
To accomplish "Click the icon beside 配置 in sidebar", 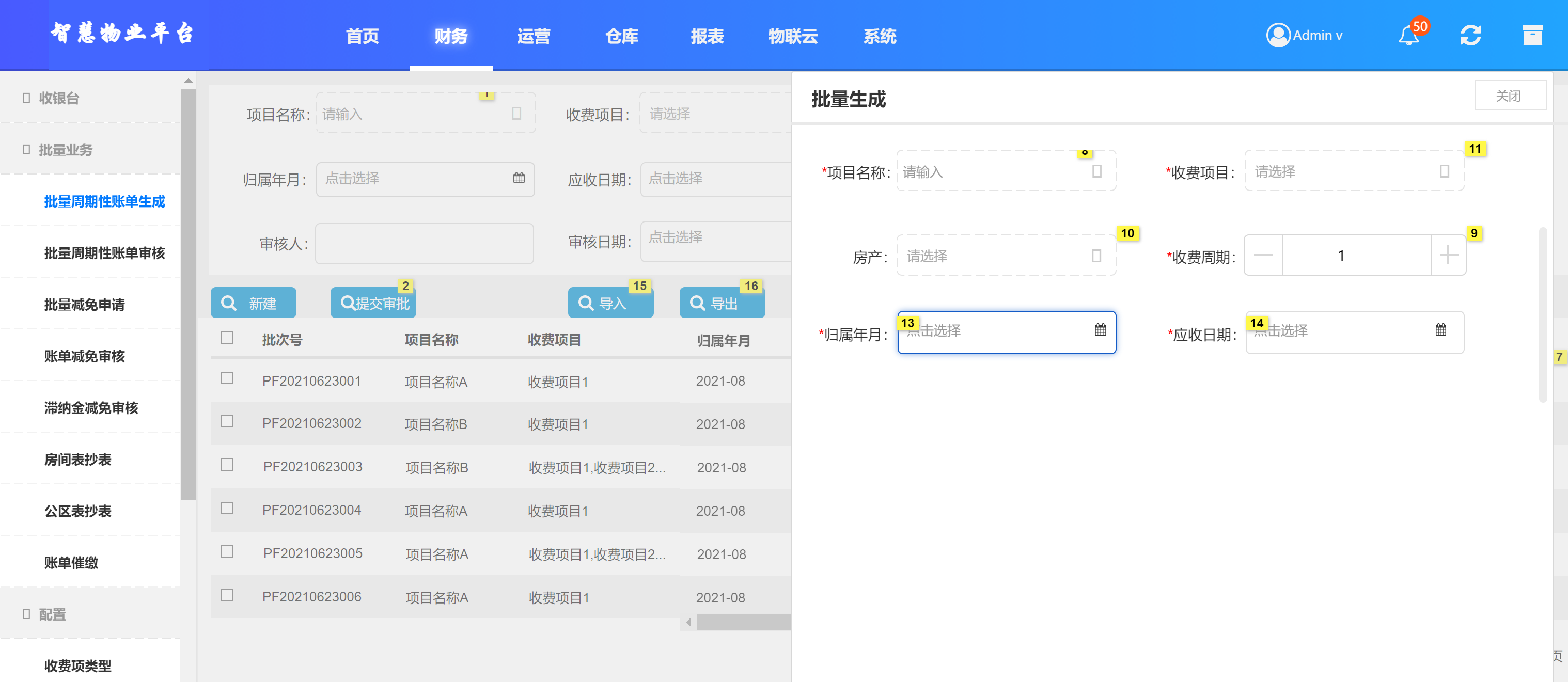I will click(26, 614).
